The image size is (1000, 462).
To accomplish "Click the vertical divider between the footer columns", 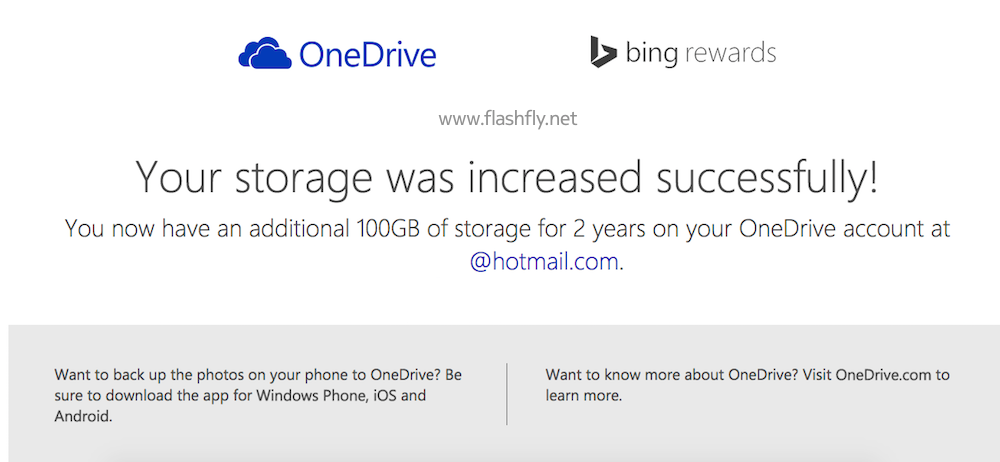I will click(x=507, y=394).
